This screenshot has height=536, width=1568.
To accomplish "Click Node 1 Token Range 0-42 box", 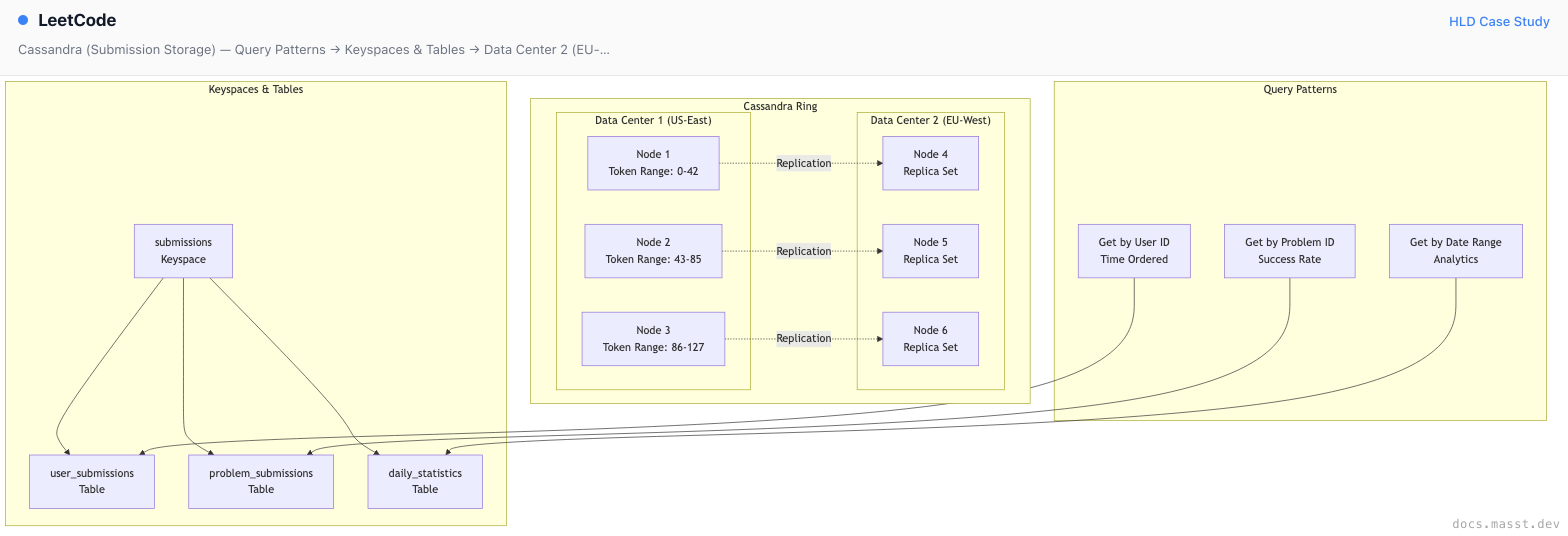I will point(653,163).
